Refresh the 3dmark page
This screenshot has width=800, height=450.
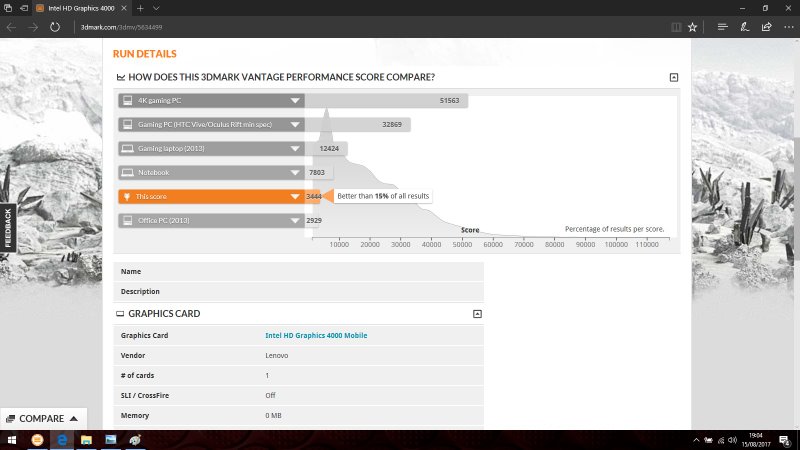point(55,27)
